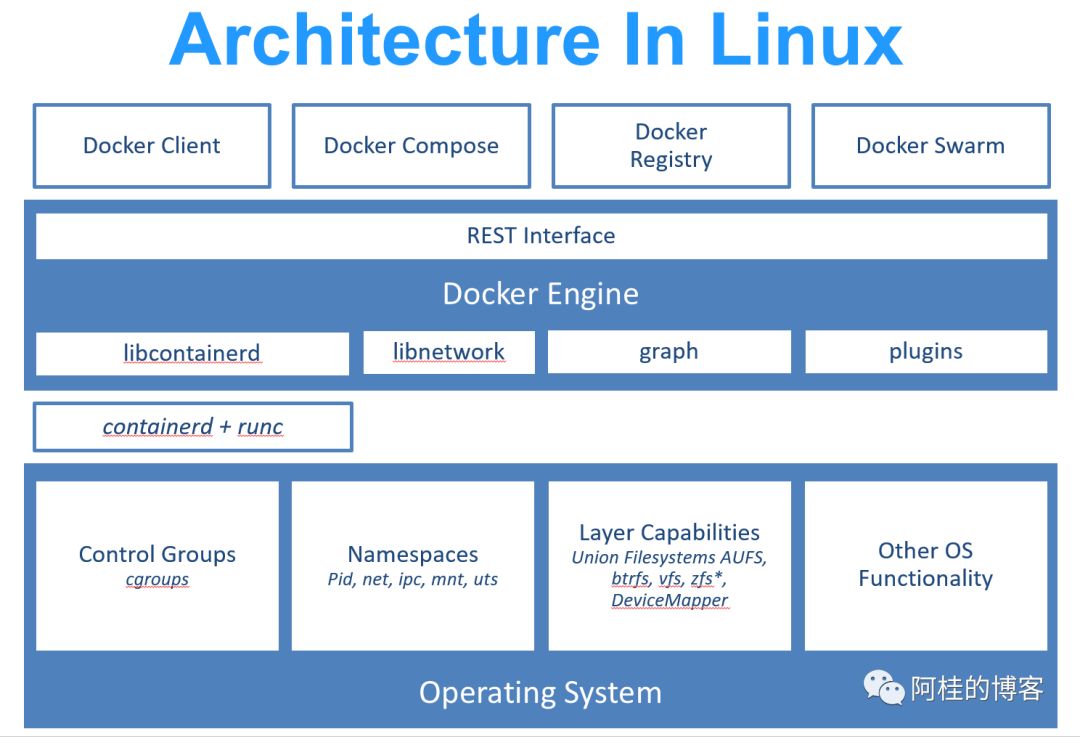Click the Other OS Functionality box
The width and height of the screenshot is (1080, 737).
[x=926, y=565]
